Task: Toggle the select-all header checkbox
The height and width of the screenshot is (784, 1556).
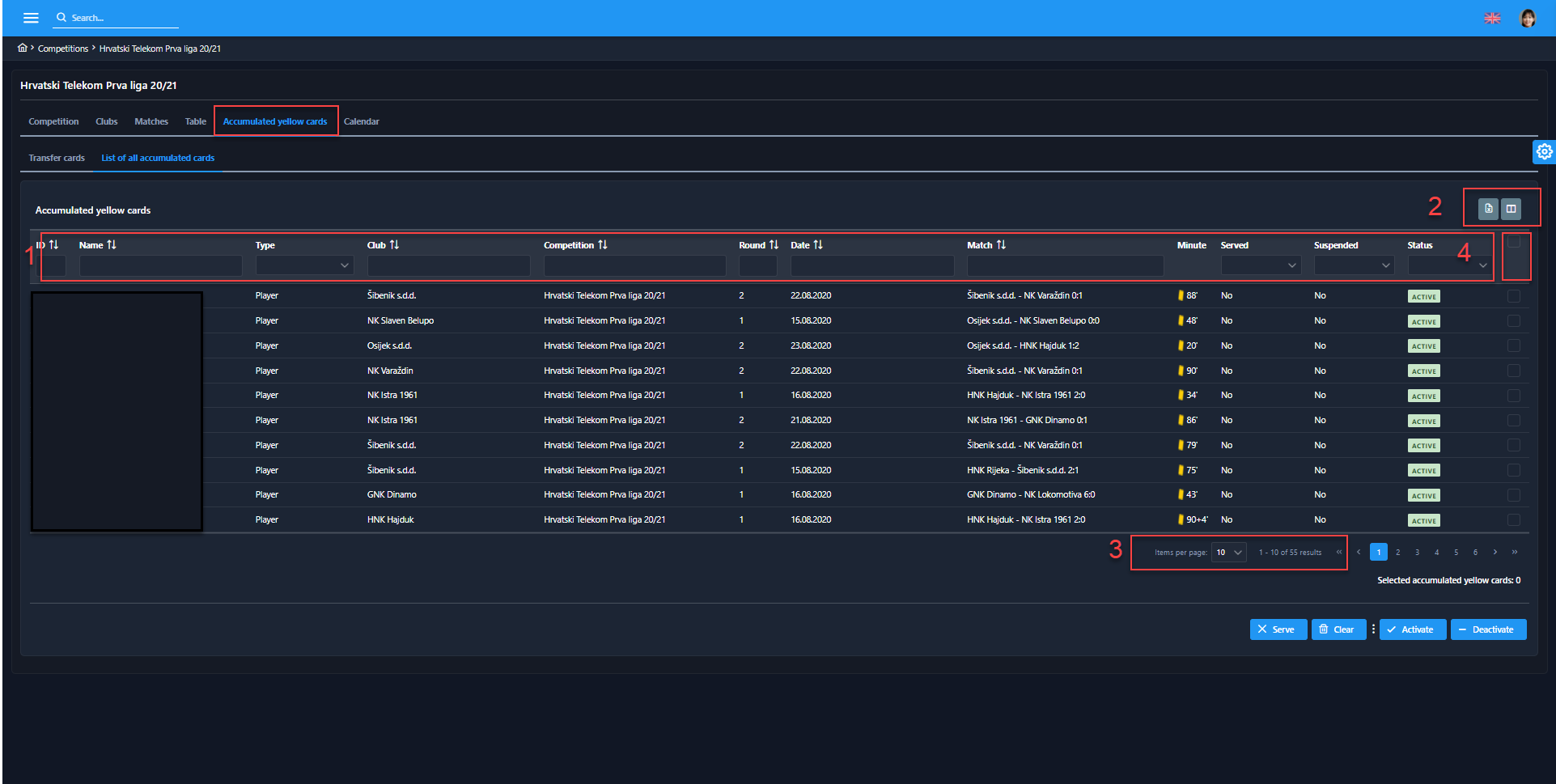Action: coord(1514,242)
